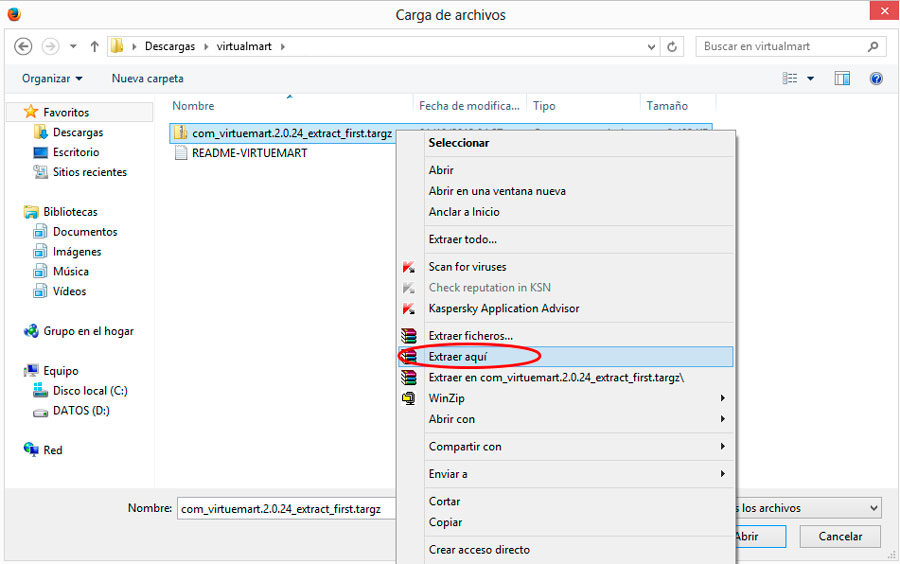The width and height of the screenshot is (900, 564).
Task: Expand the view options dropdown arrow
Action: [x=810, y=78]
